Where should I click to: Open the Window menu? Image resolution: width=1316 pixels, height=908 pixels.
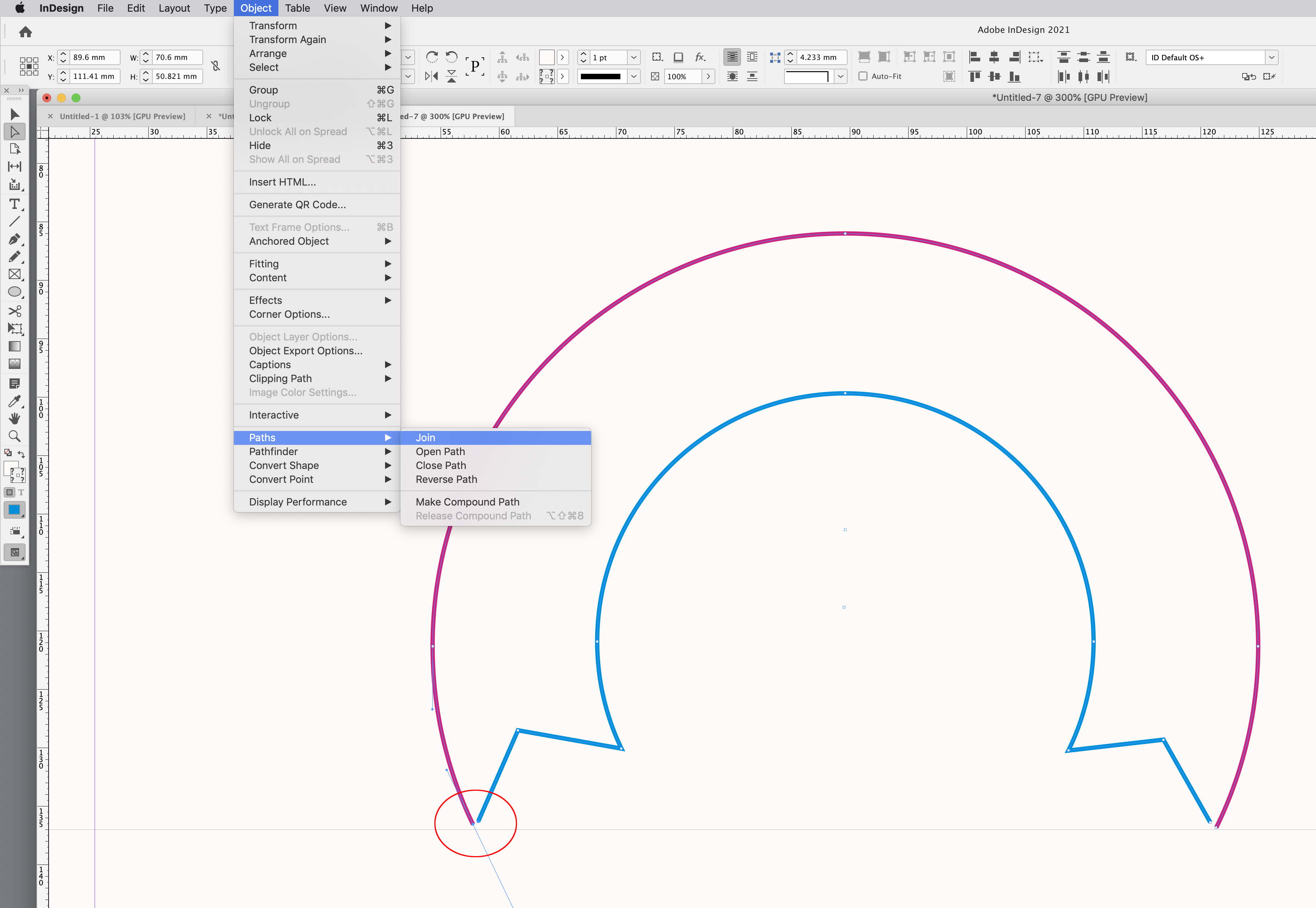point(379,8)
